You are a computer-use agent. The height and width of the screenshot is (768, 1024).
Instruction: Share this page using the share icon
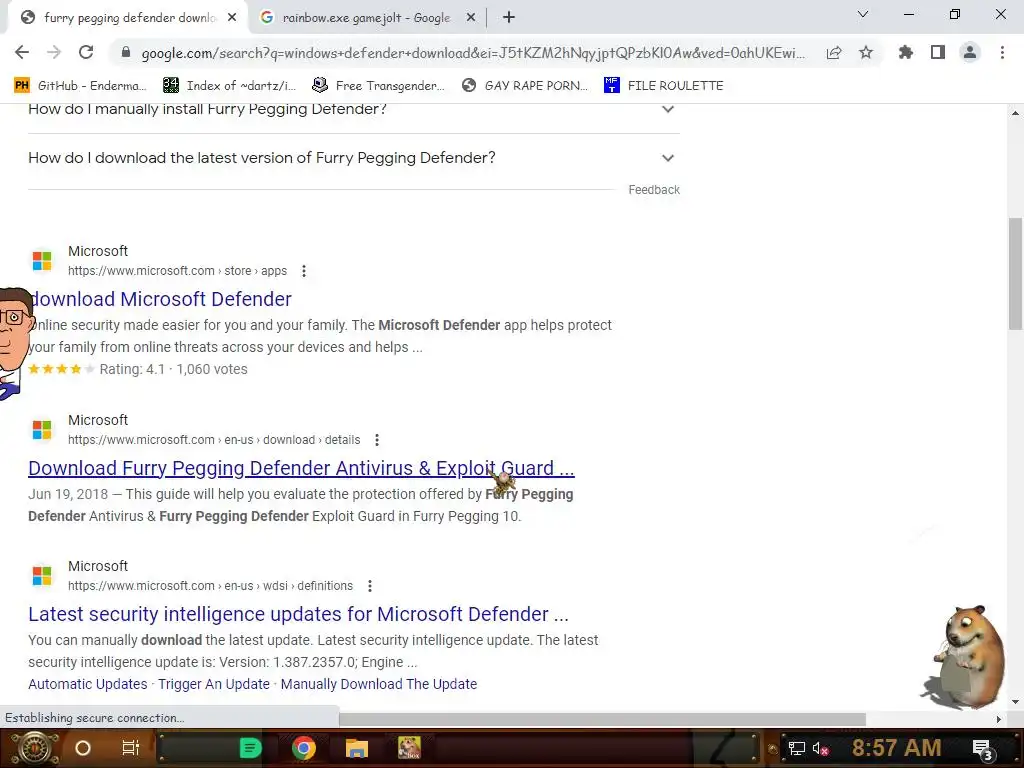pos(834,52)
